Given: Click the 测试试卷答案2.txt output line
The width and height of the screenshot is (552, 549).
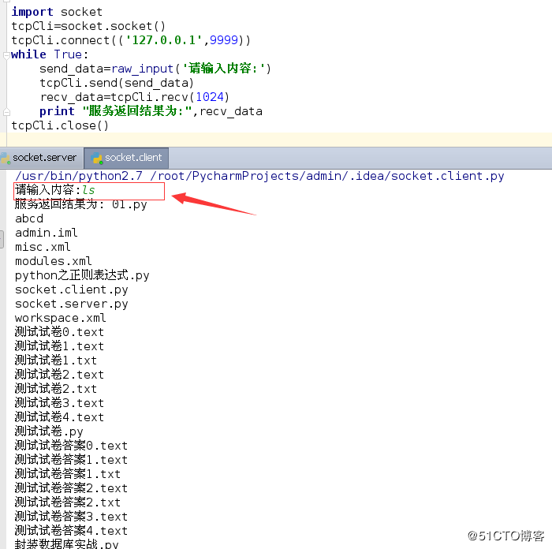Looking at the screenshot, I should pos(68,503).
